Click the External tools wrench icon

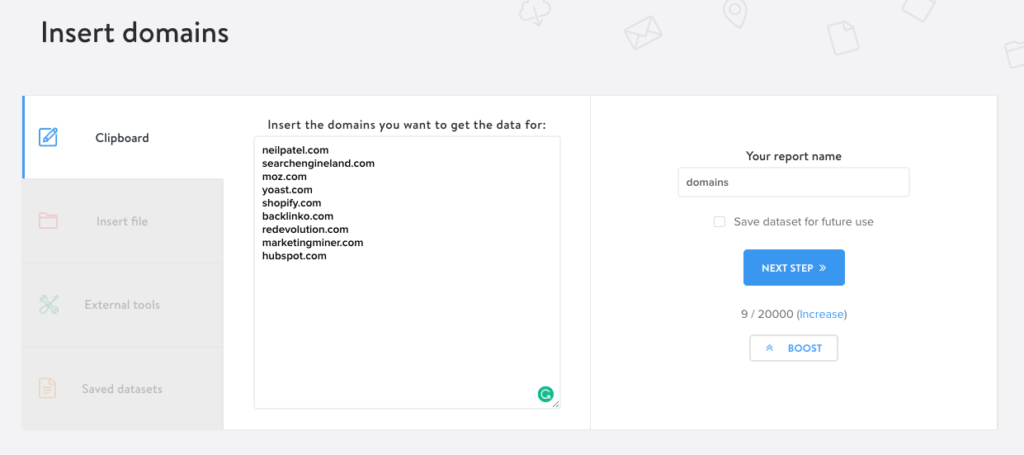pyautogui.click(x=48, y=304)
